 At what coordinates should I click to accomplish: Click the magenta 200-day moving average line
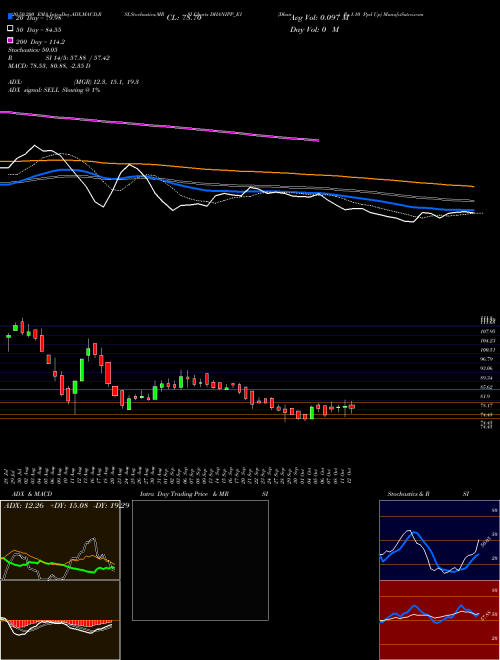[159, 125]
